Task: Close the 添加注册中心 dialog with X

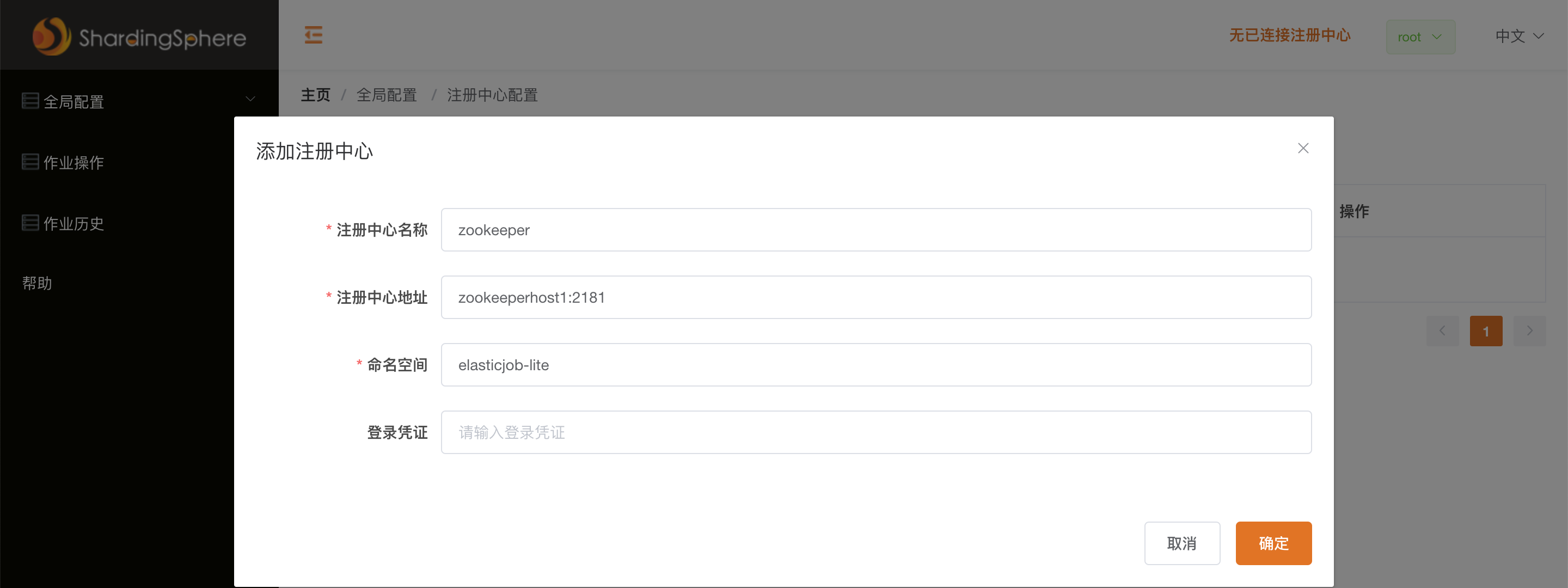Action: pos(1303,148)
